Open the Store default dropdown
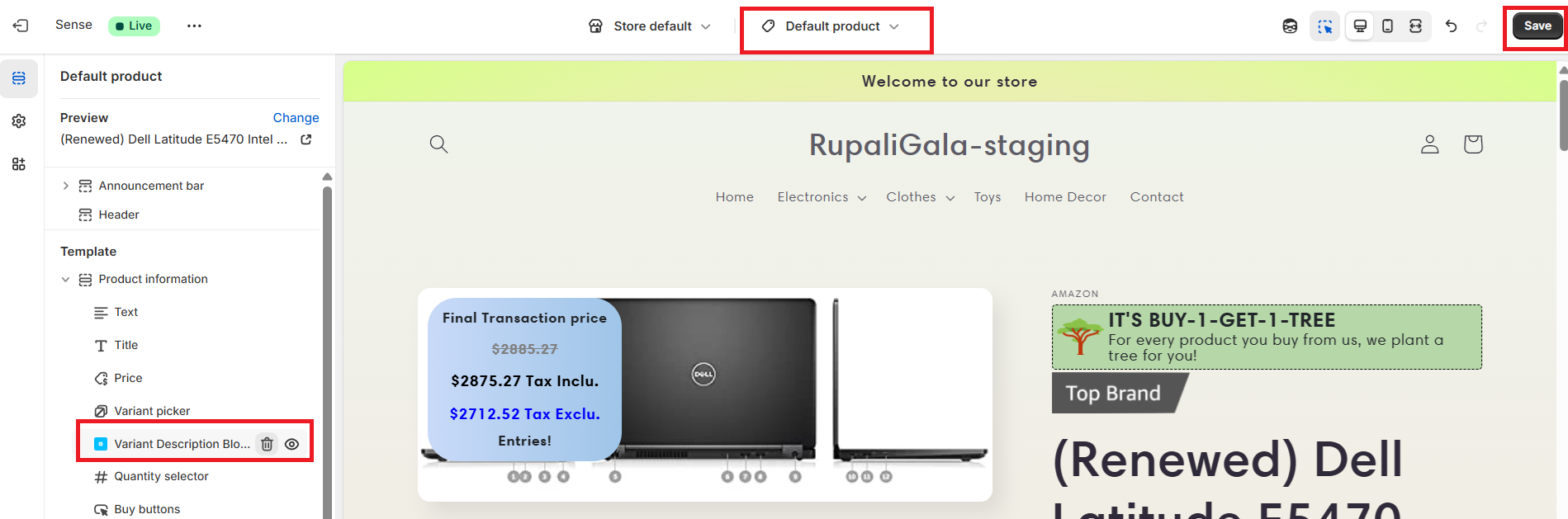The image size is (1568, 519). click(650, 26)
